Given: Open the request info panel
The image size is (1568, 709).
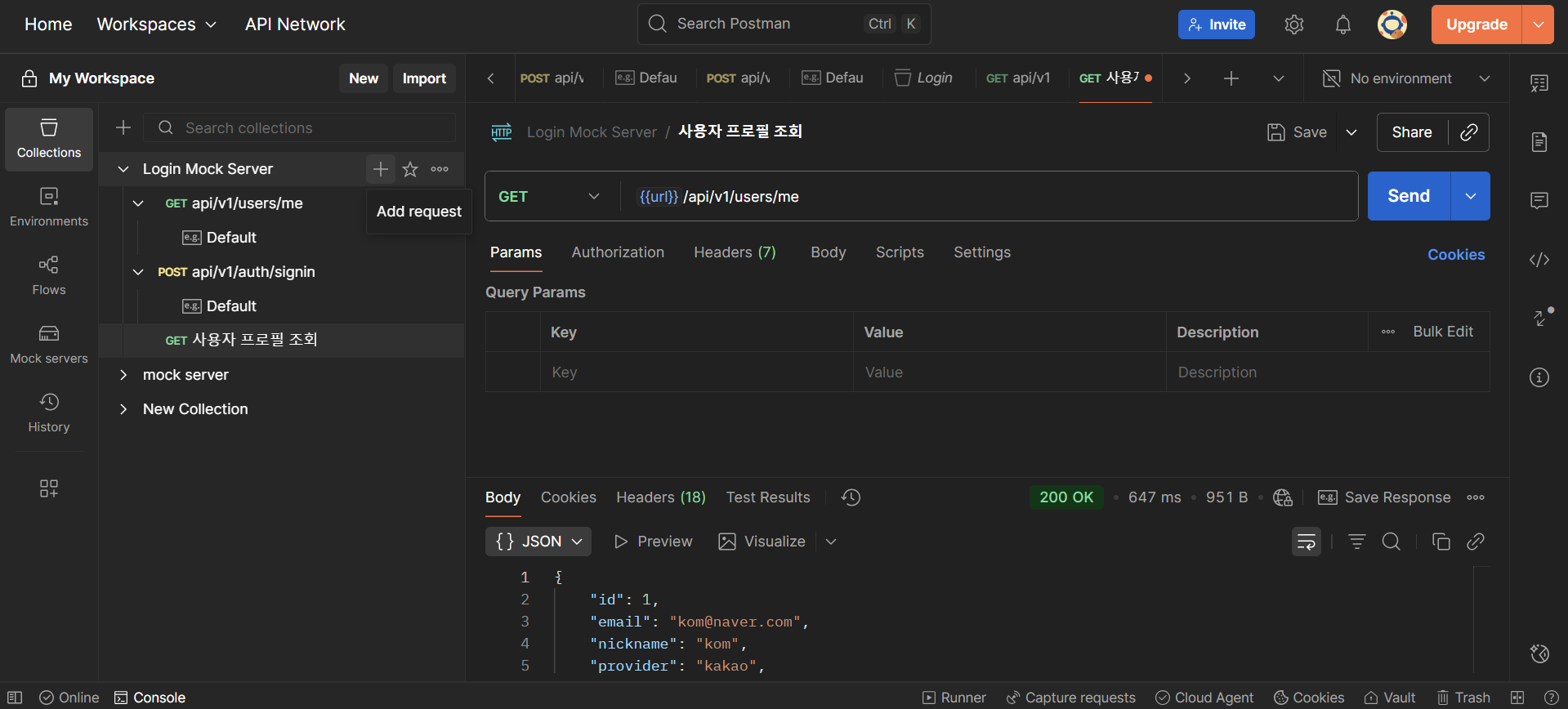Looking at the screenshot, I should coord(1539,377).
